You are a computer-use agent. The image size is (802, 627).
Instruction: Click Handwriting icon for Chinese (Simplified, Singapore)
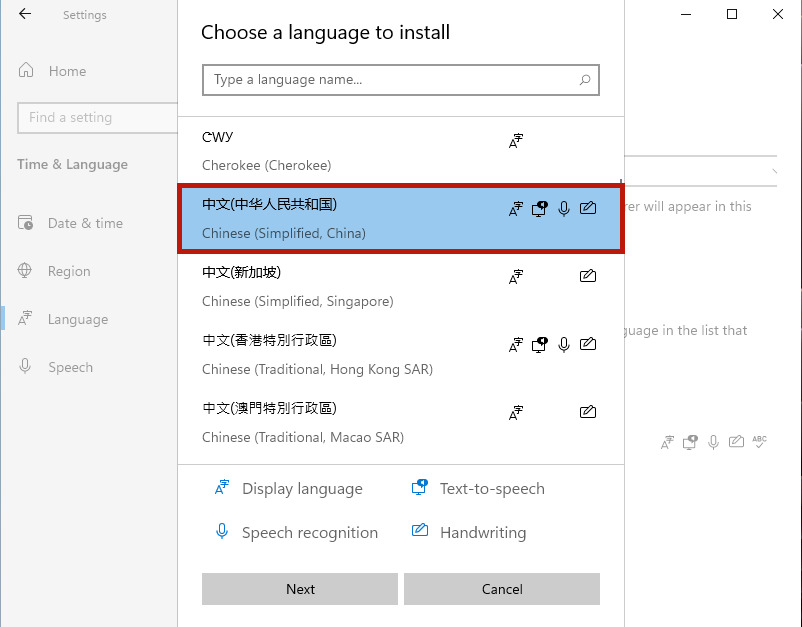tap(587, 276)
